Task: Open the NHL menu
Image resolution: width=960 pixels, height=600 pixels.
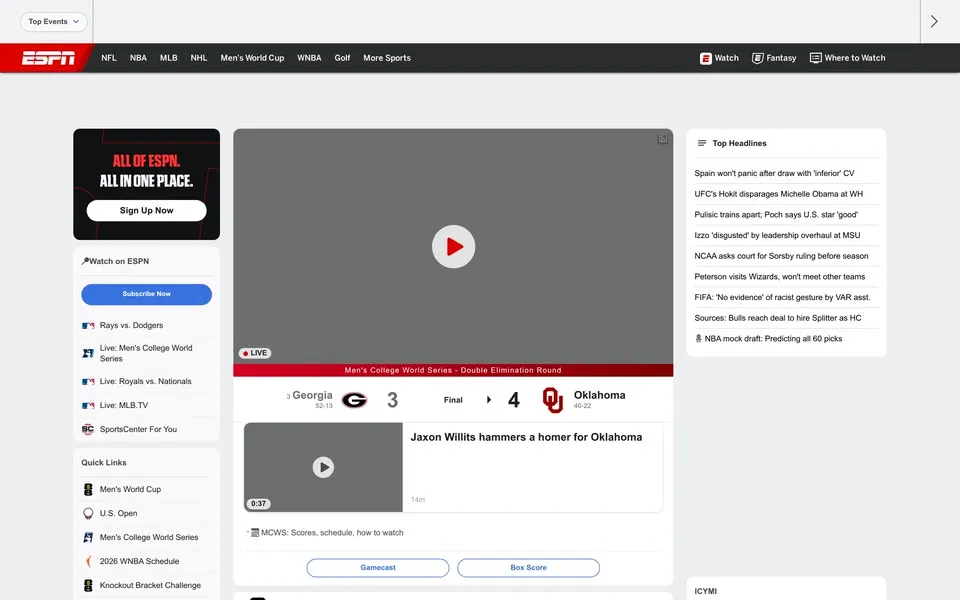Action: tap(198, 58)
